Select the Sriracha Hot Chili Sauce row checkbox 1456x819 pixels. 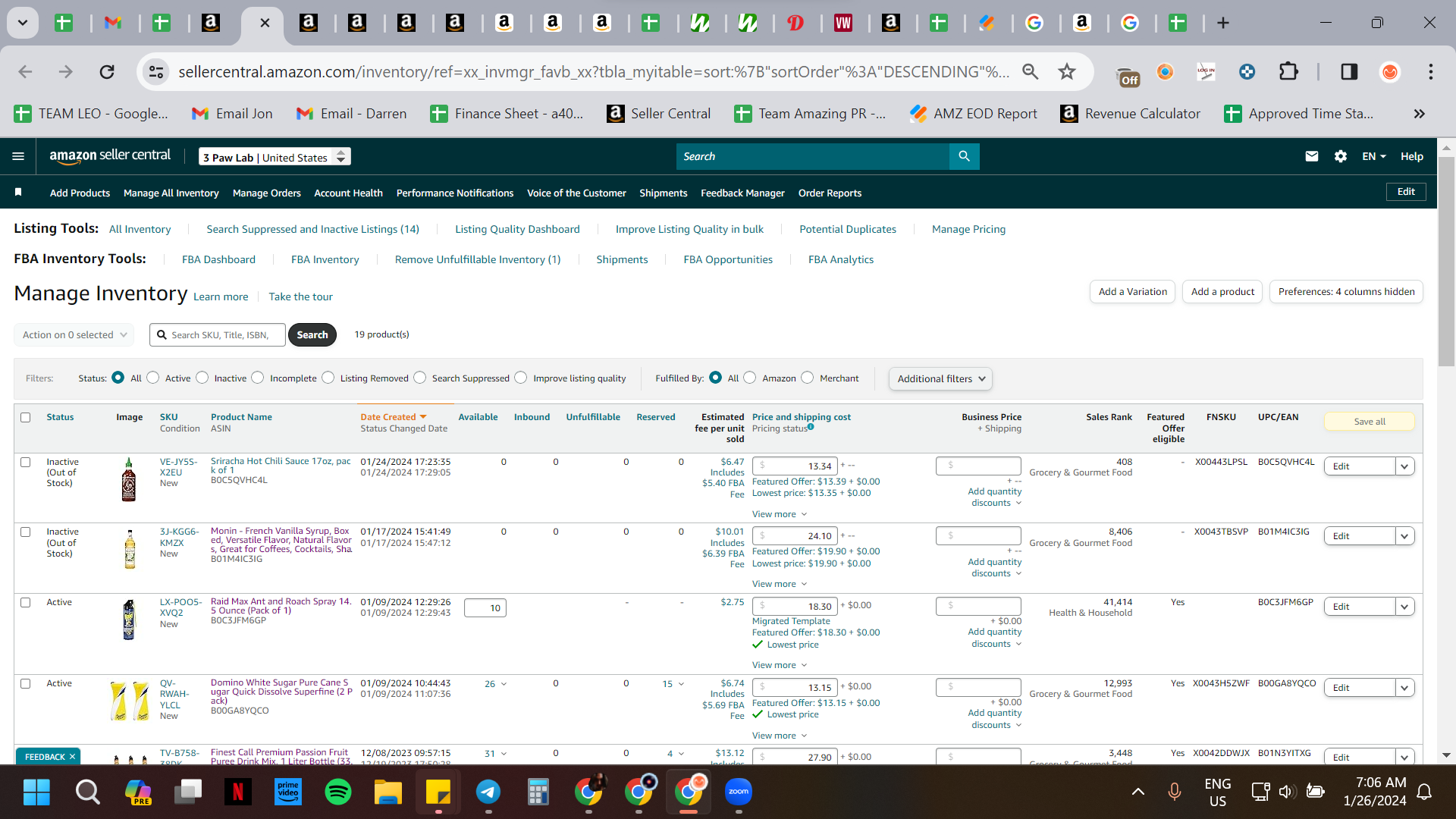26,462
